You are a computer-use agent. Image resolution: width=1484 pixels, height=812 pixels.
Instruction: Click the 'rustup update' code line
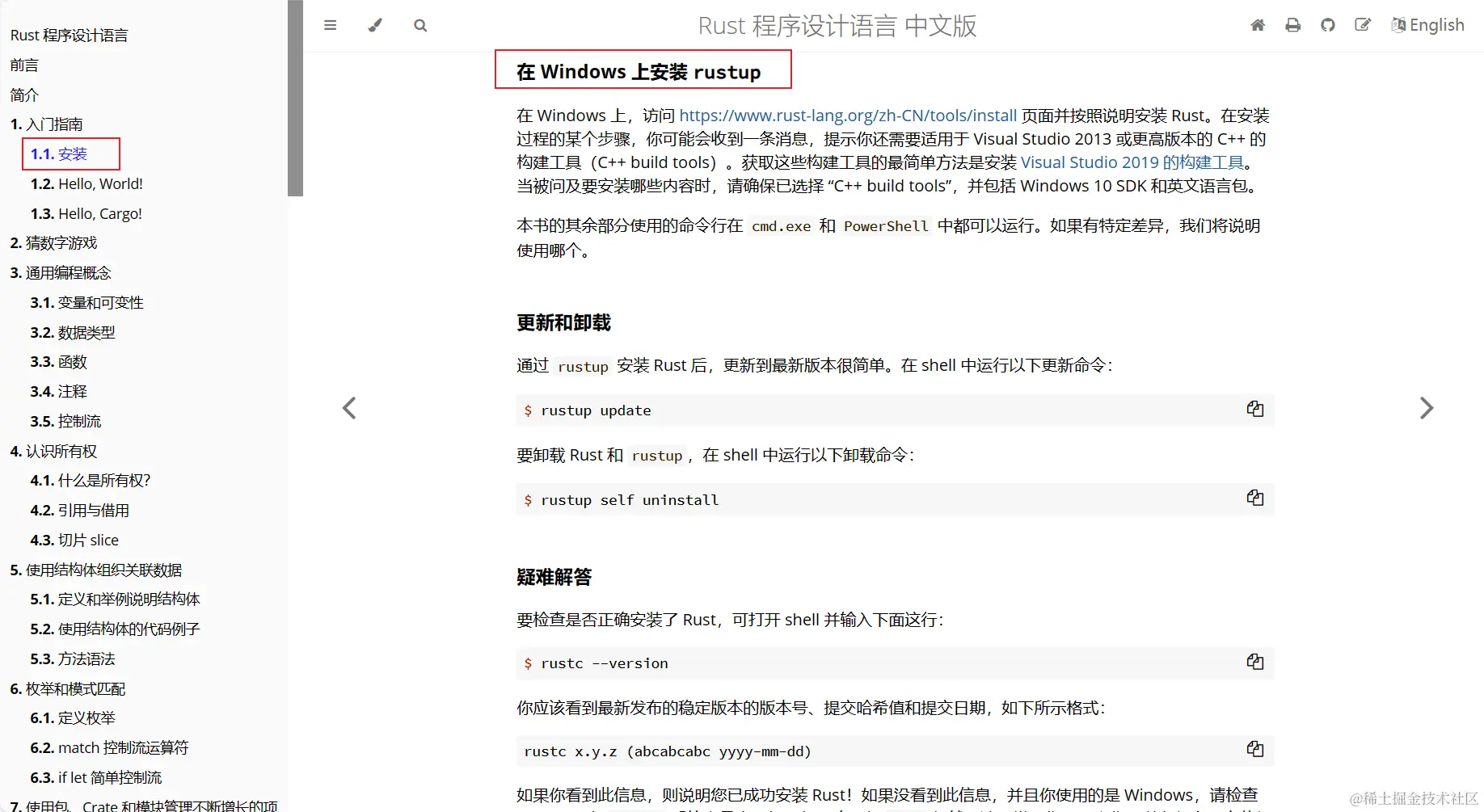[x=895, y=410]
